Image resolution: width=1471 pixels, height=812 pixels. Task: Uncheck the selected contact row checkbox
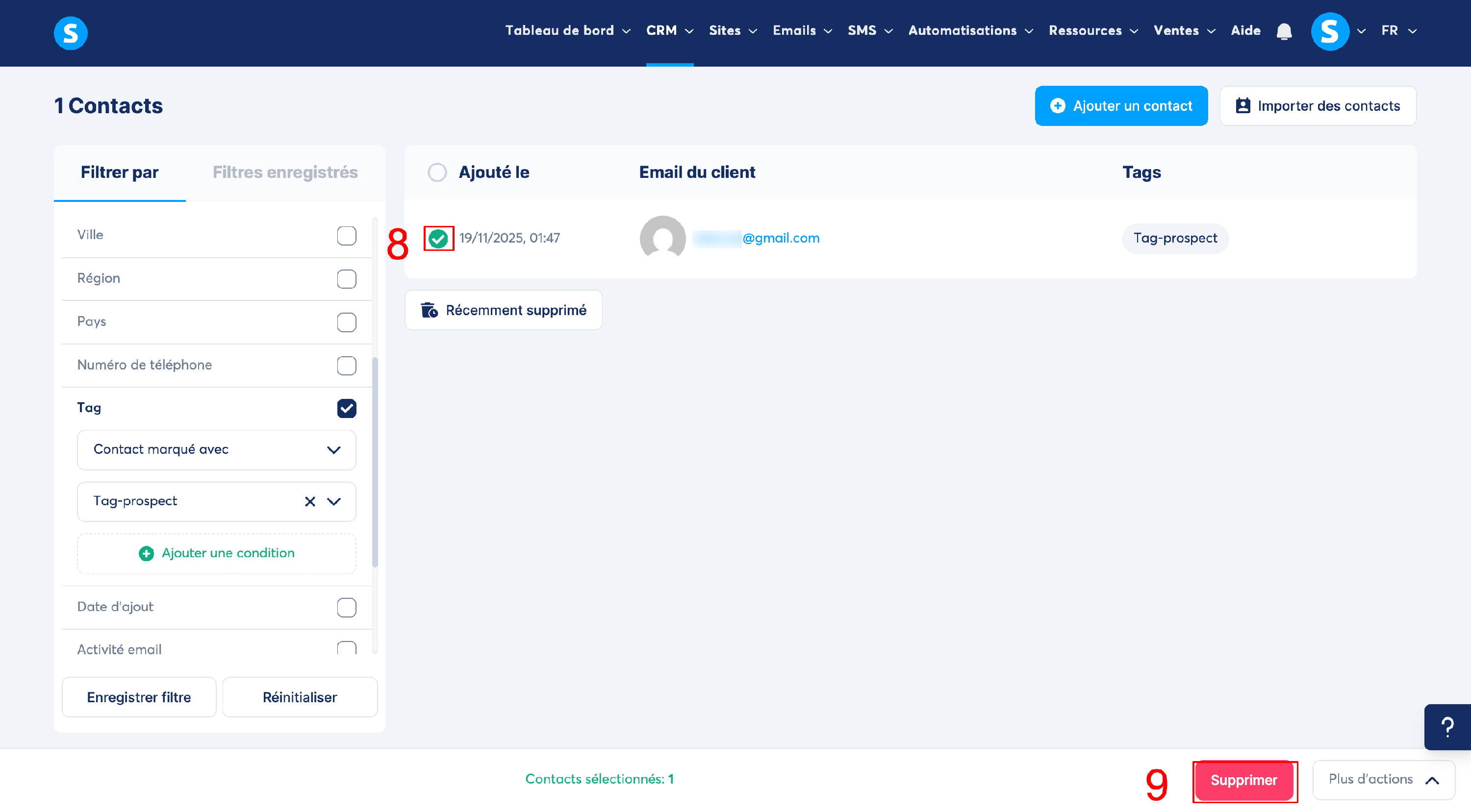438,239
